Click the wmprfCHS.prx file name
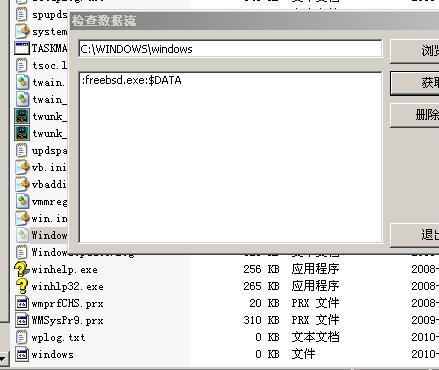The image size is (439, 370). (67, 304)
